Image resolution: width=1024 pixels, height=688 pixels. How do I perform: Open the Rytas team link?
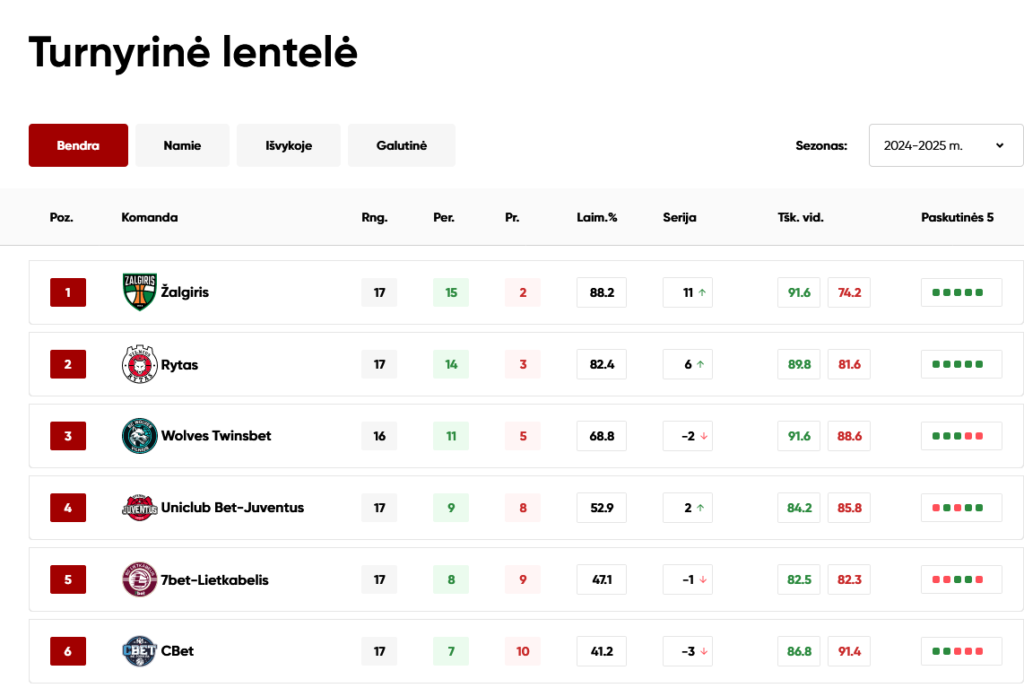(x=180, y=365)
